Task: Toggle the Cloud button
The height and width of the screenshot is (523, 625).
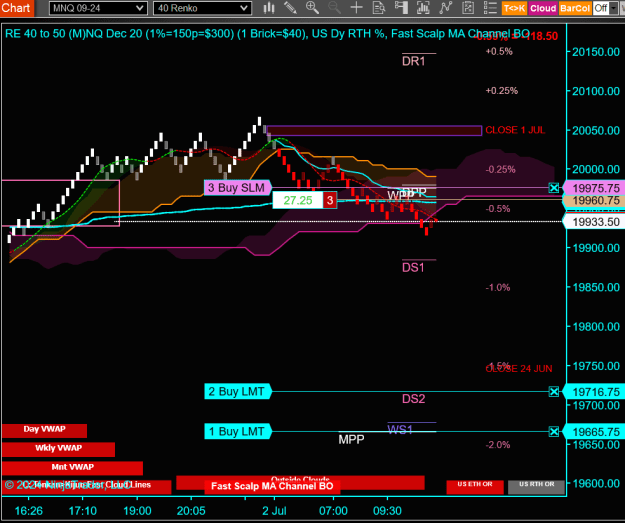Action: pyautogui.click(x=542, y=8)
